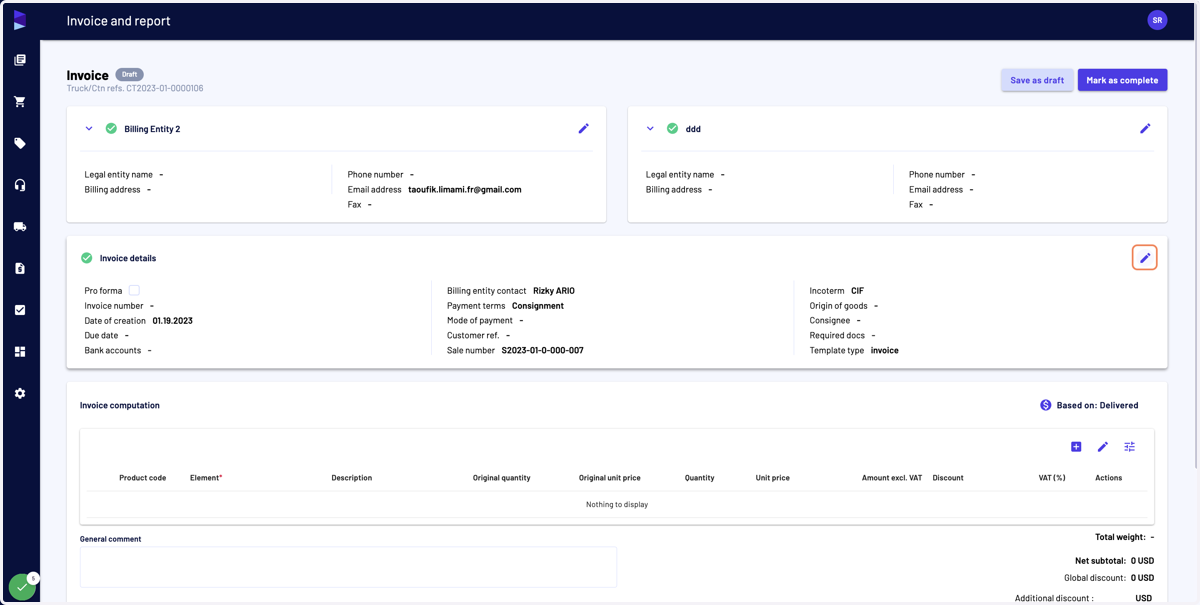Open the headset support sidebar icon
Screen dimensions: 1200x605
click(x=20, y=185)
